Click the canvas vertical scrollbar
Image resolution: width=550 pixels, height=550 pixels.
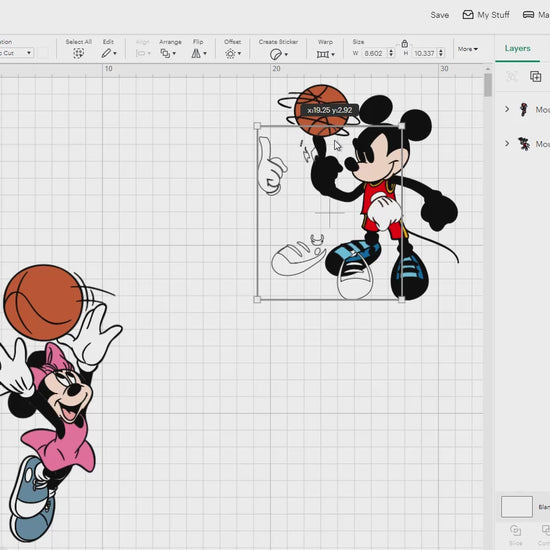(488, 85)
